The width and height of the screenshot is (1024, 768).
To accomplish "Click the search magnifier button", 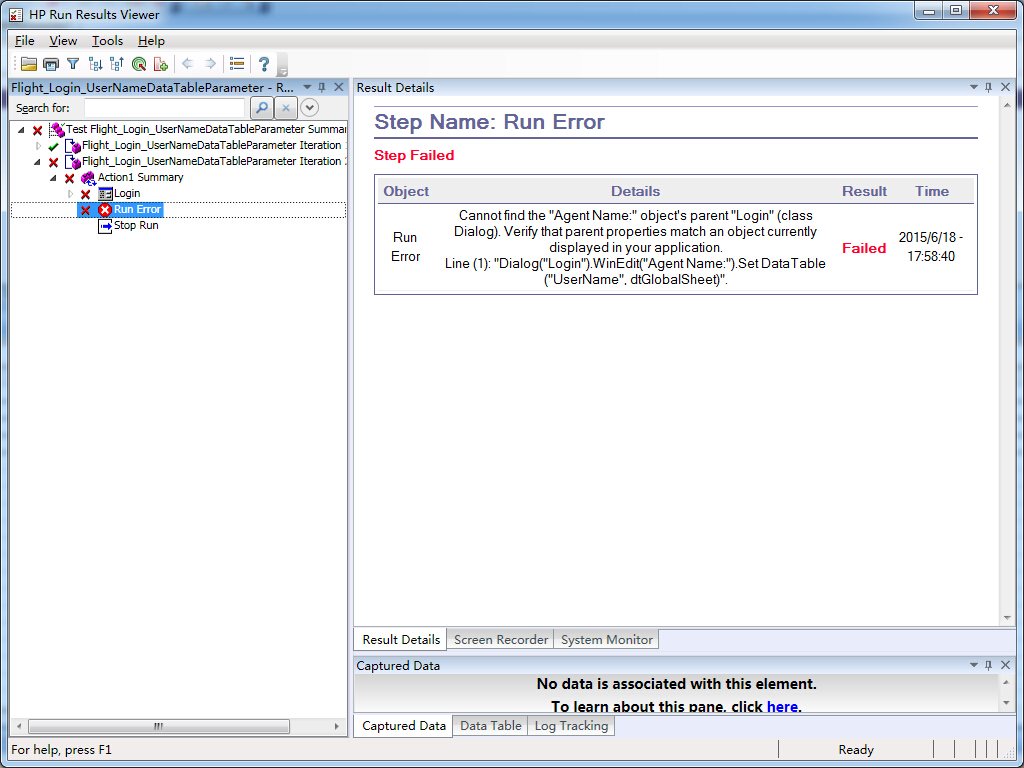I will (262, 108).
